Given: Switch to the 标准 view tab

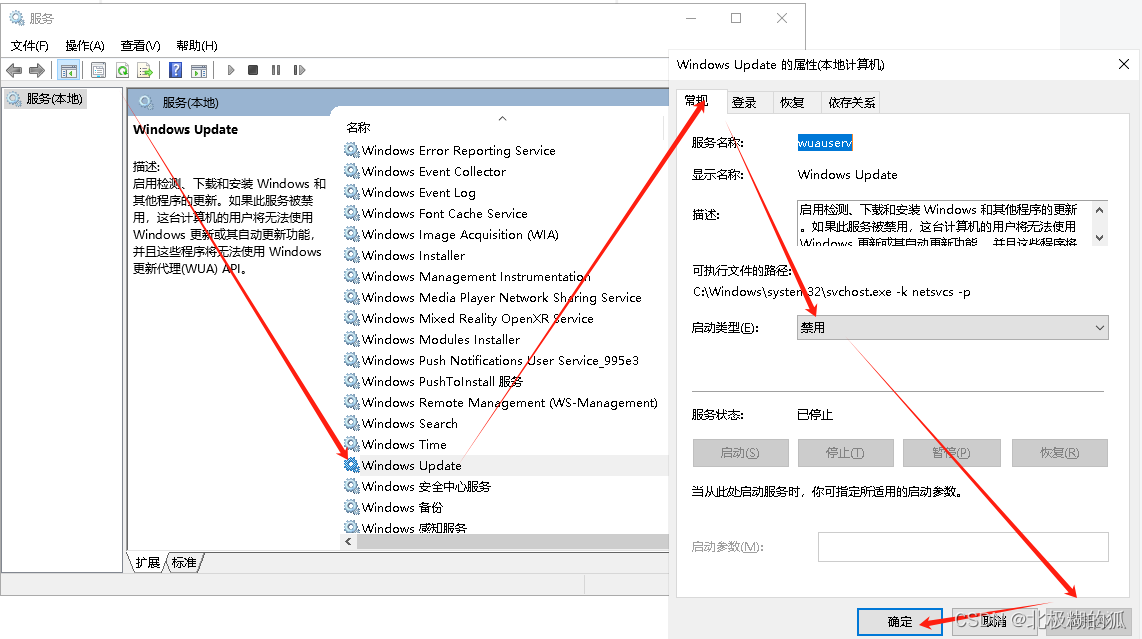Looking at the screenshot, I should pos(184,562).
